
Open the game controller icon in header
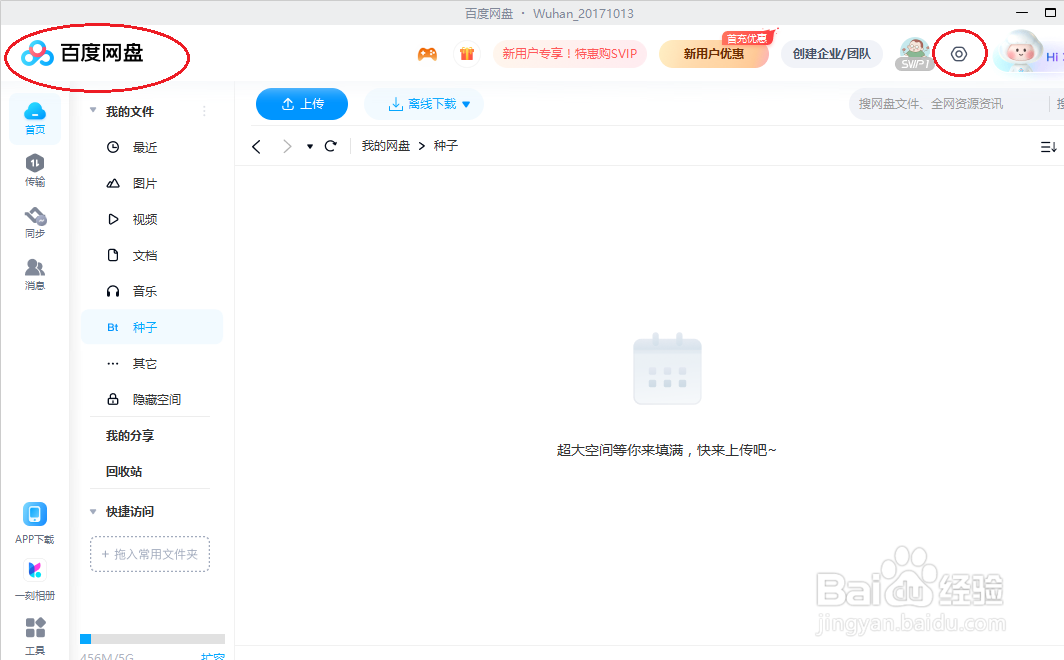427,54
